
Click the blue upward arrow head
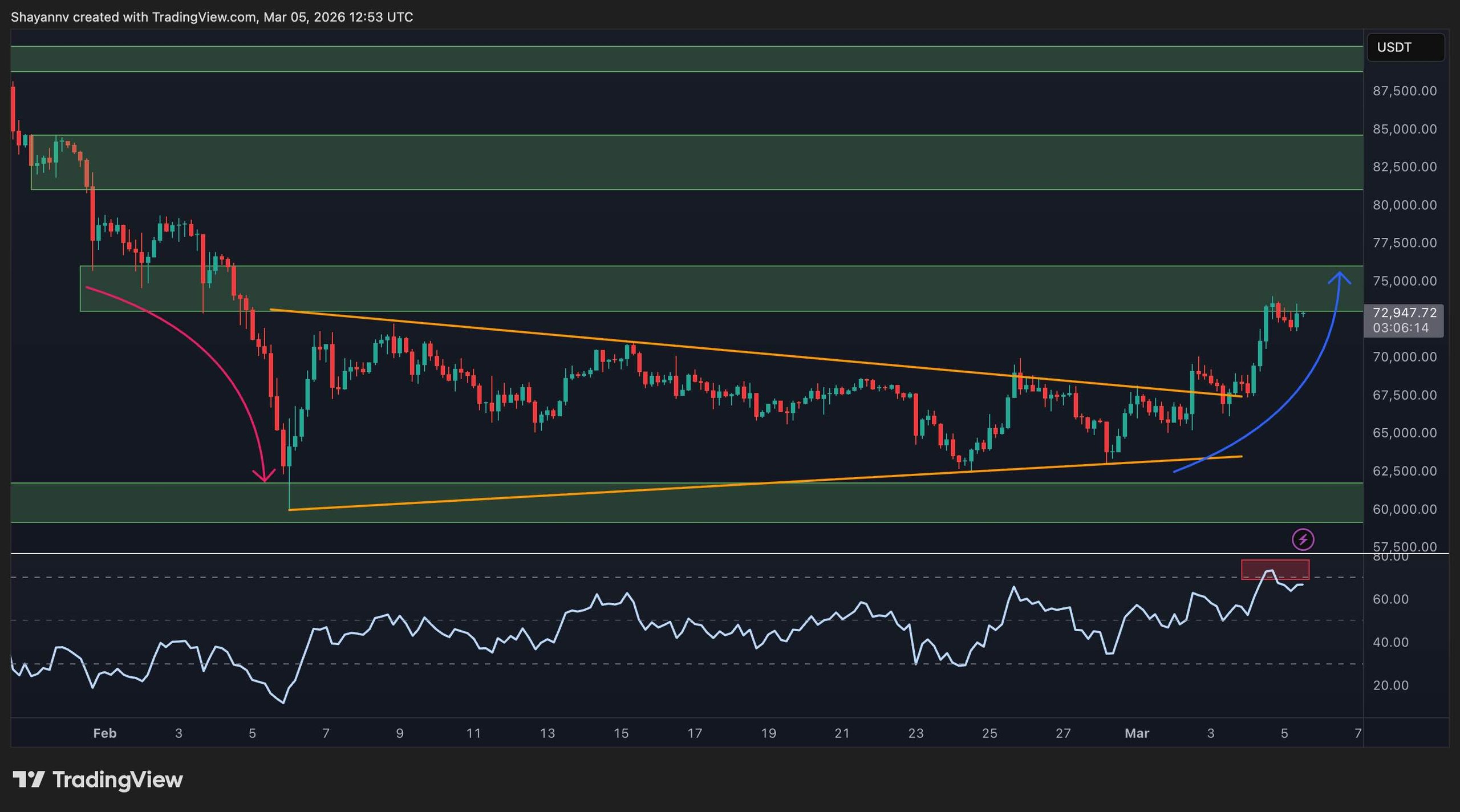[x=1339, y=277]
